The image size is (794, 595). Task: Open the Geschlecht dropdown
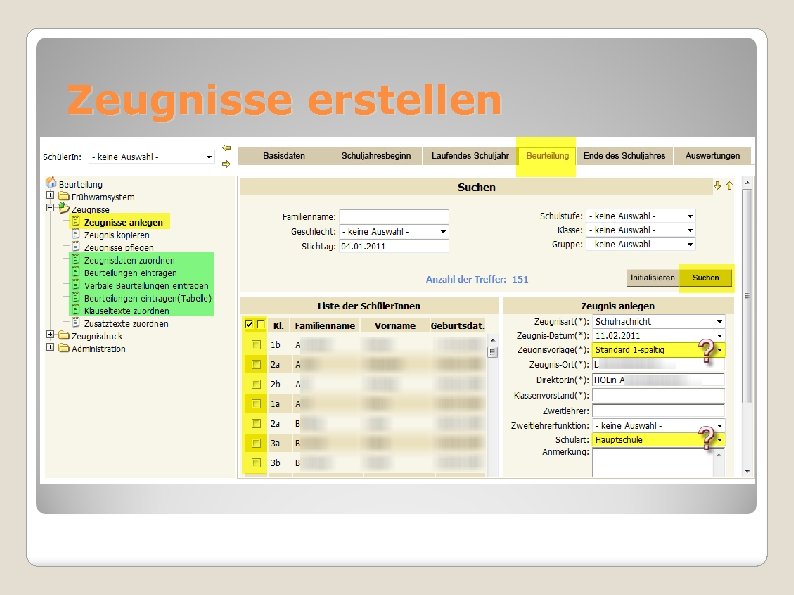click(x=443, y=232)
